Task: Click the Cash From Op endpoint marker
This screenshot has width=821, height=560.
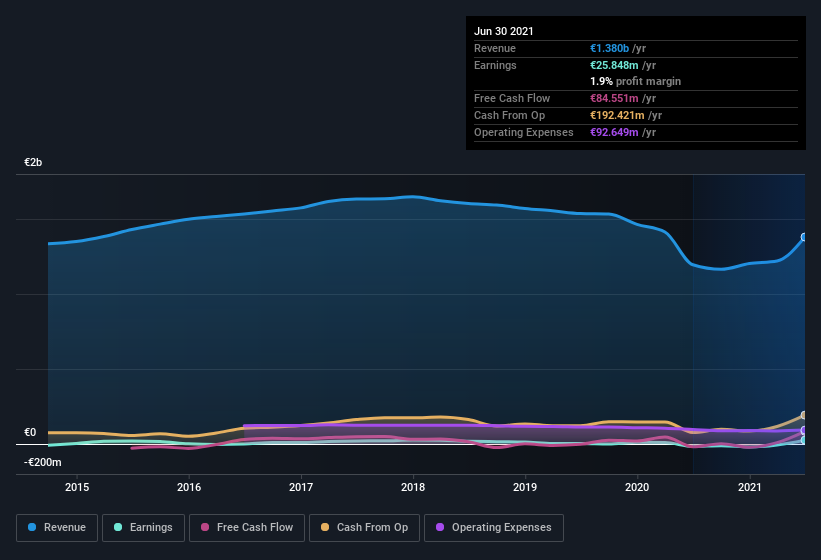Action: (804, 415)
